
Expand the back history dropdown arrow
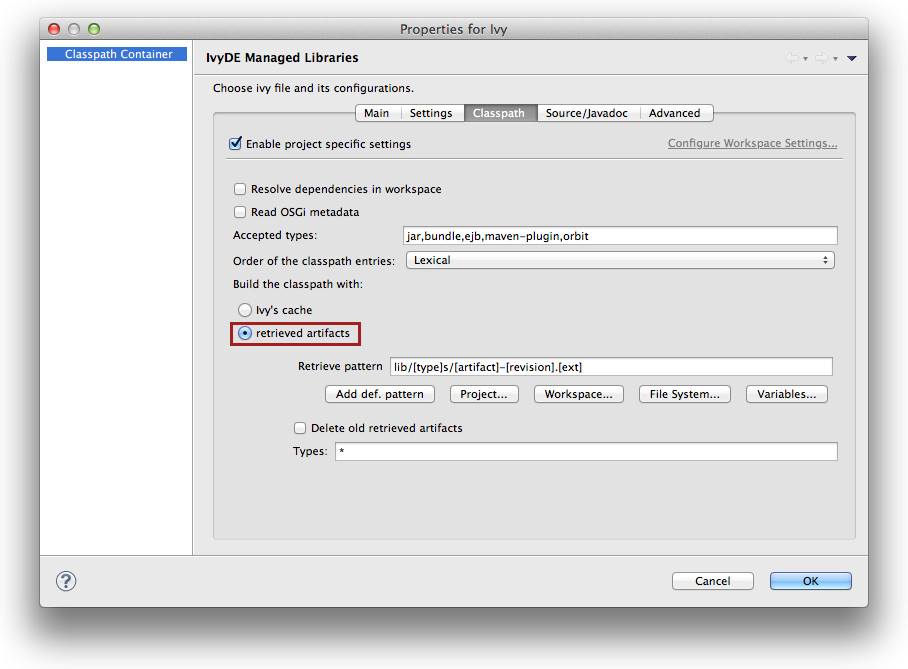(805, 60)
